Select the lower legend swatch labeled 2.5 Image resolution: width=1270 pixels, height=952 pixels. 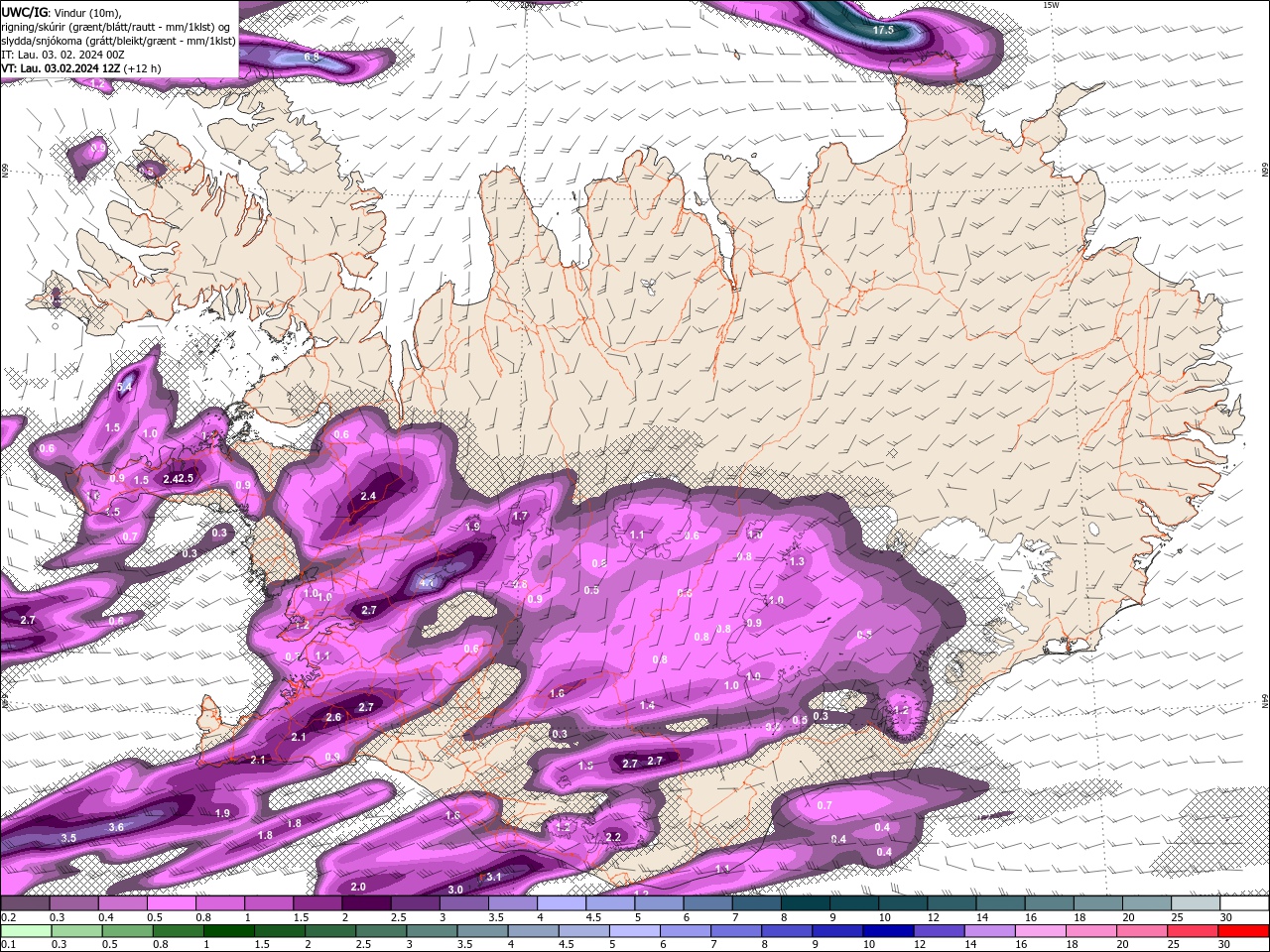pos(381,931)
